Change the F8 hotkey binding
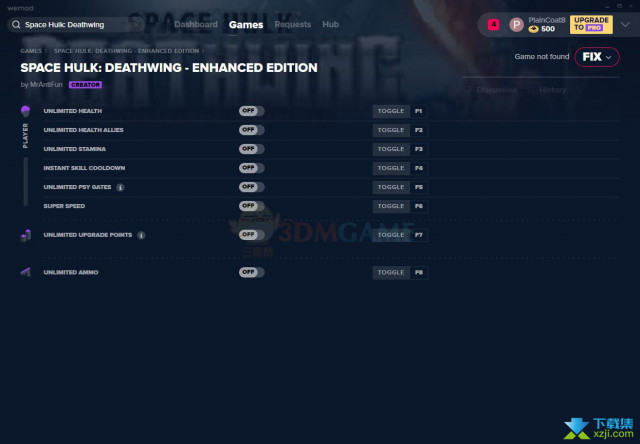640x444 pixels. pyautogui.click(x=419, y=273)
